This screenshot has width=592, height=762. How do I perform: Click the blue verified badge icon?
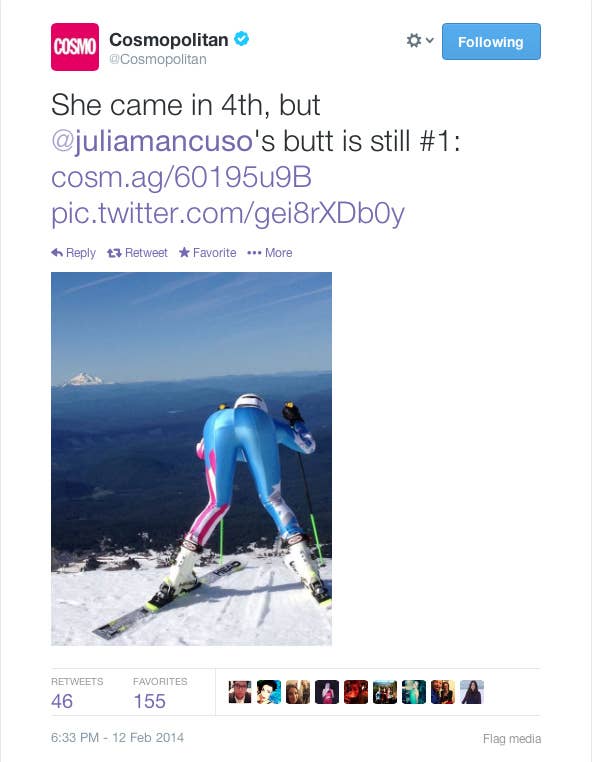(x=242, y=38)
